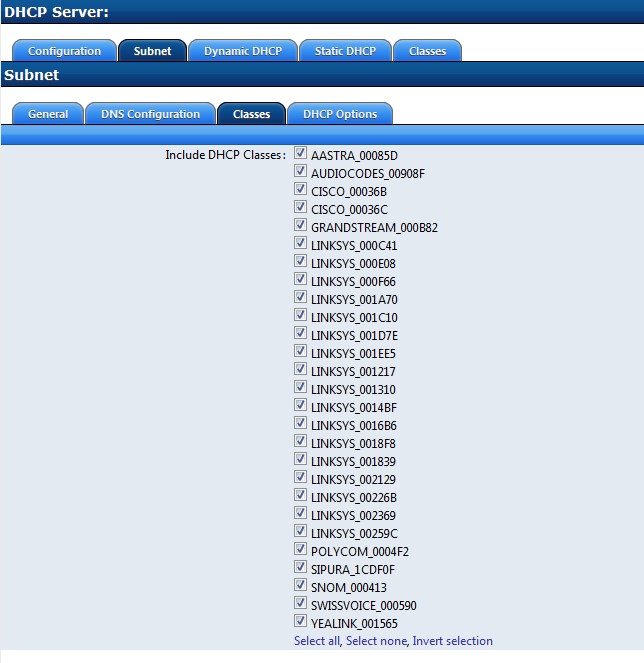Click the GRANDSTREAM_000B82 label text
644x663 pixels.
point(374,227)
